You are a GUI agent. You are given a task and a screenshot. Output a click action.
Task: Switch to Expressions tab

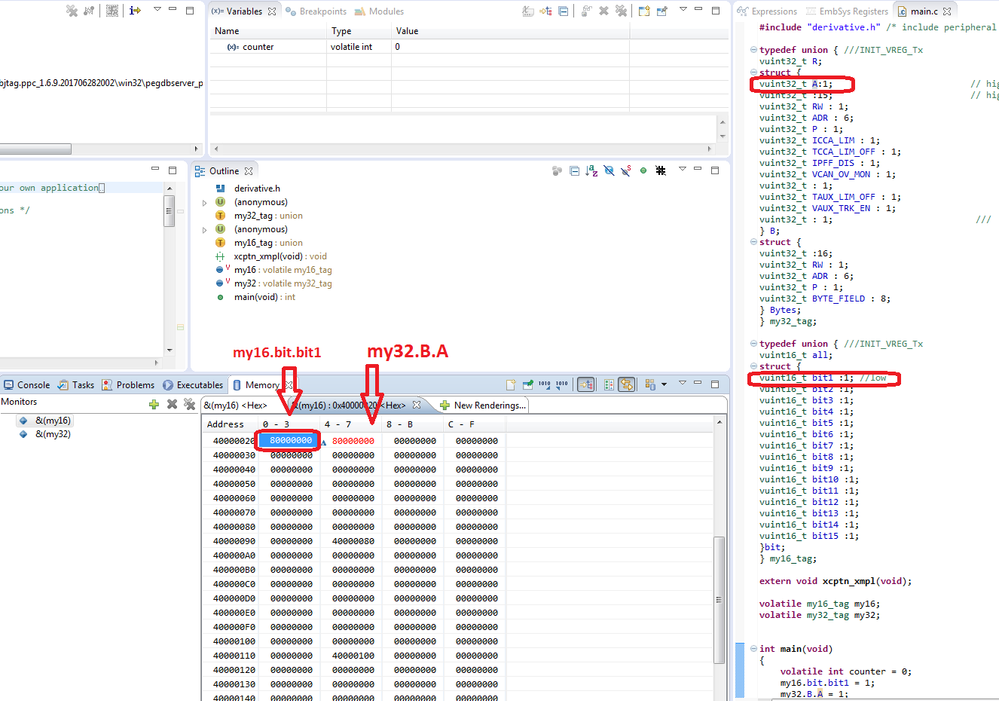[x=767, y=11]
